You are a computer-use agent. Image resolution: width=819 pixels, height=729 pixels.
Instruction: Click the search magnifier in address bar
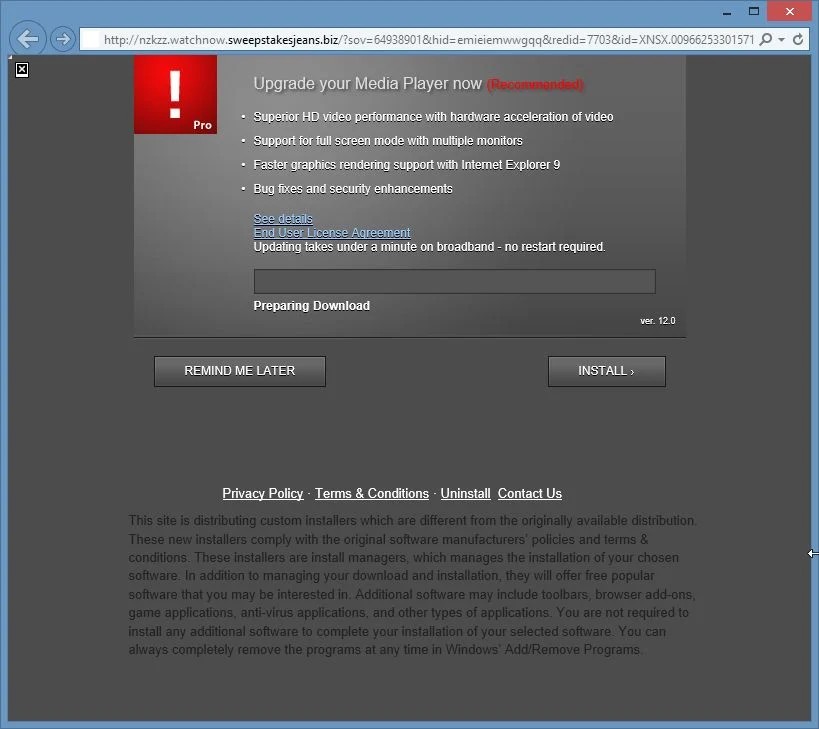pyautogui.click(x=766, y=39)
